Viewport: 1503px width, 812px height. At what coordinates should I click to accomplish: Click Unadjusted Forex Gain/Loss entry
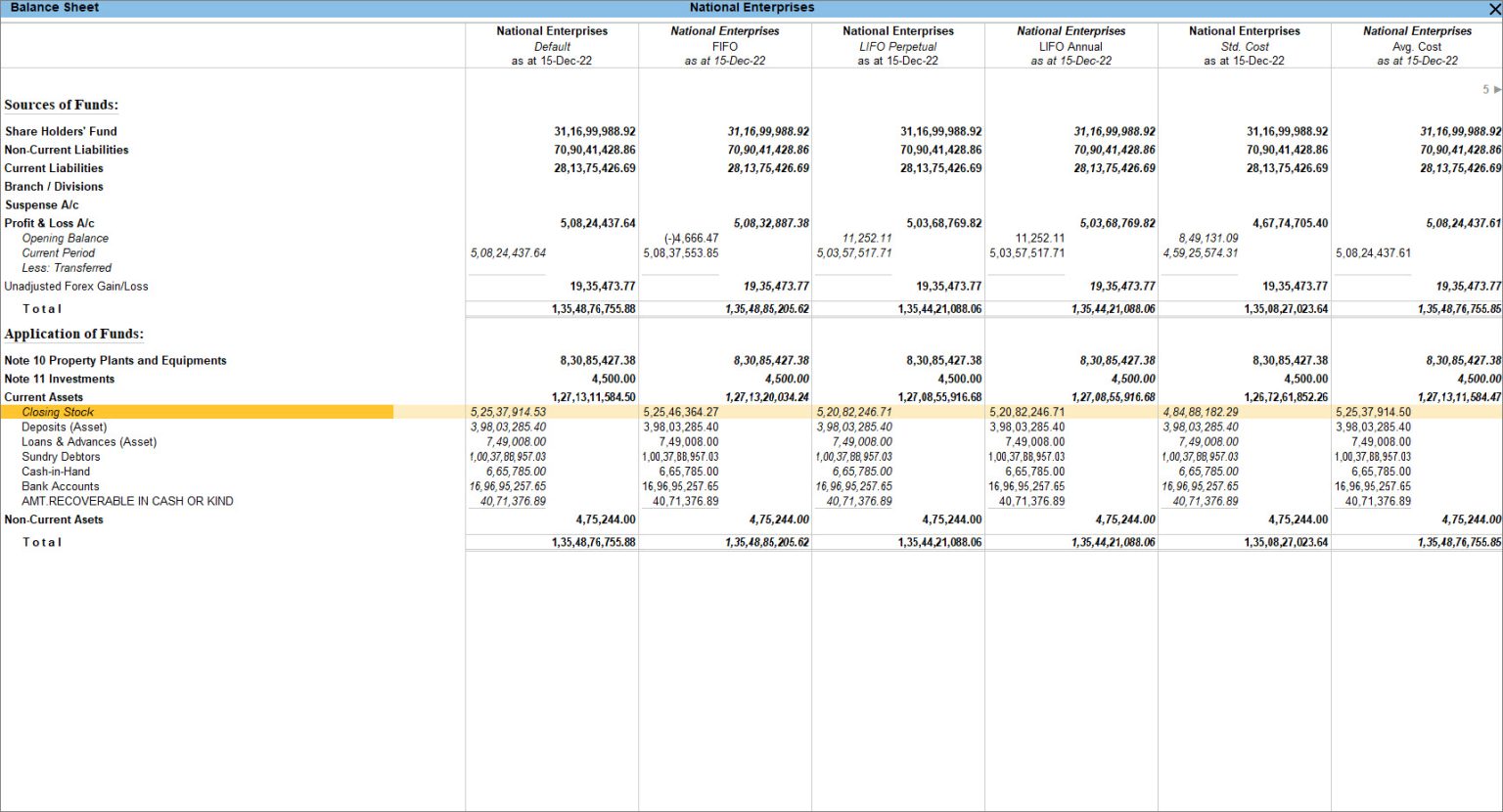[75, 286]
